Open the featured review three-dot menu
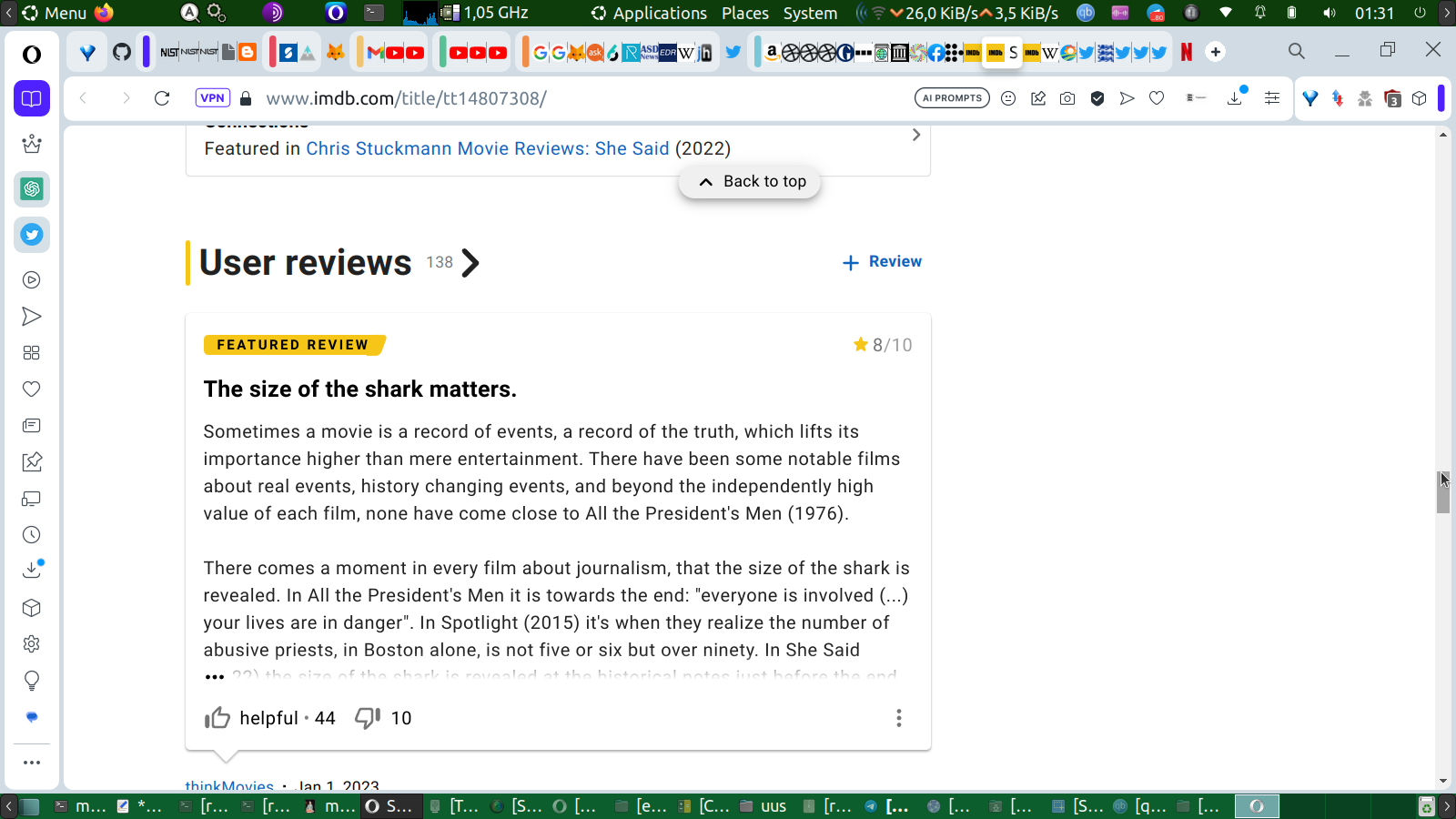The height and width of the screenshot is (819, 1456). pos(899,718)
